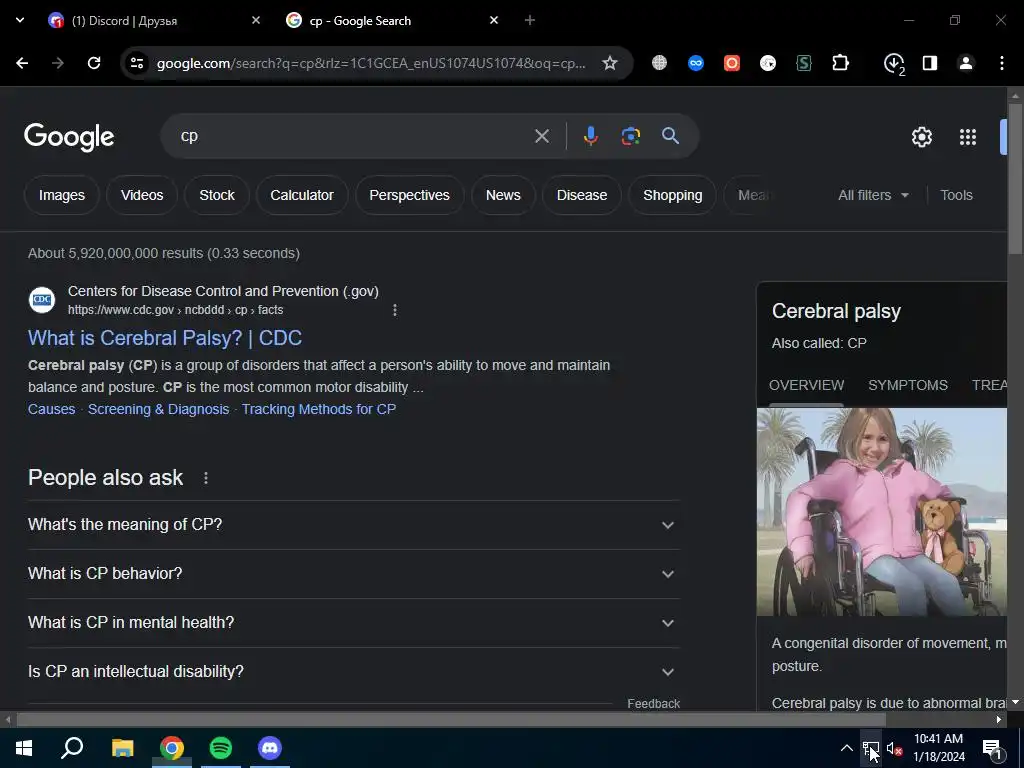Switch to Symptoms tab in knowledge panel
1024x768 pixels.
(908, 385)
